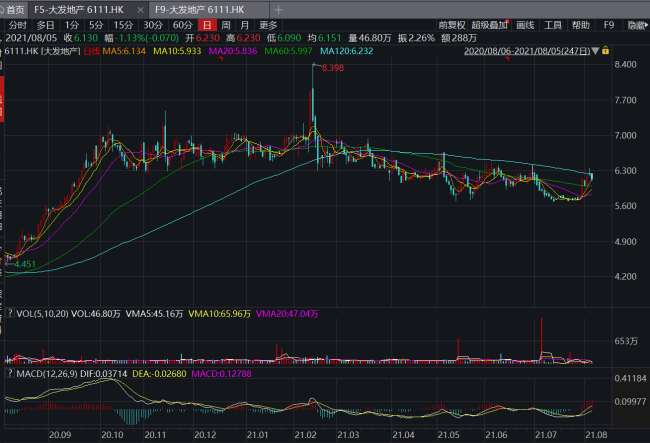Click the 4.451 low price marker

[25, 264]
